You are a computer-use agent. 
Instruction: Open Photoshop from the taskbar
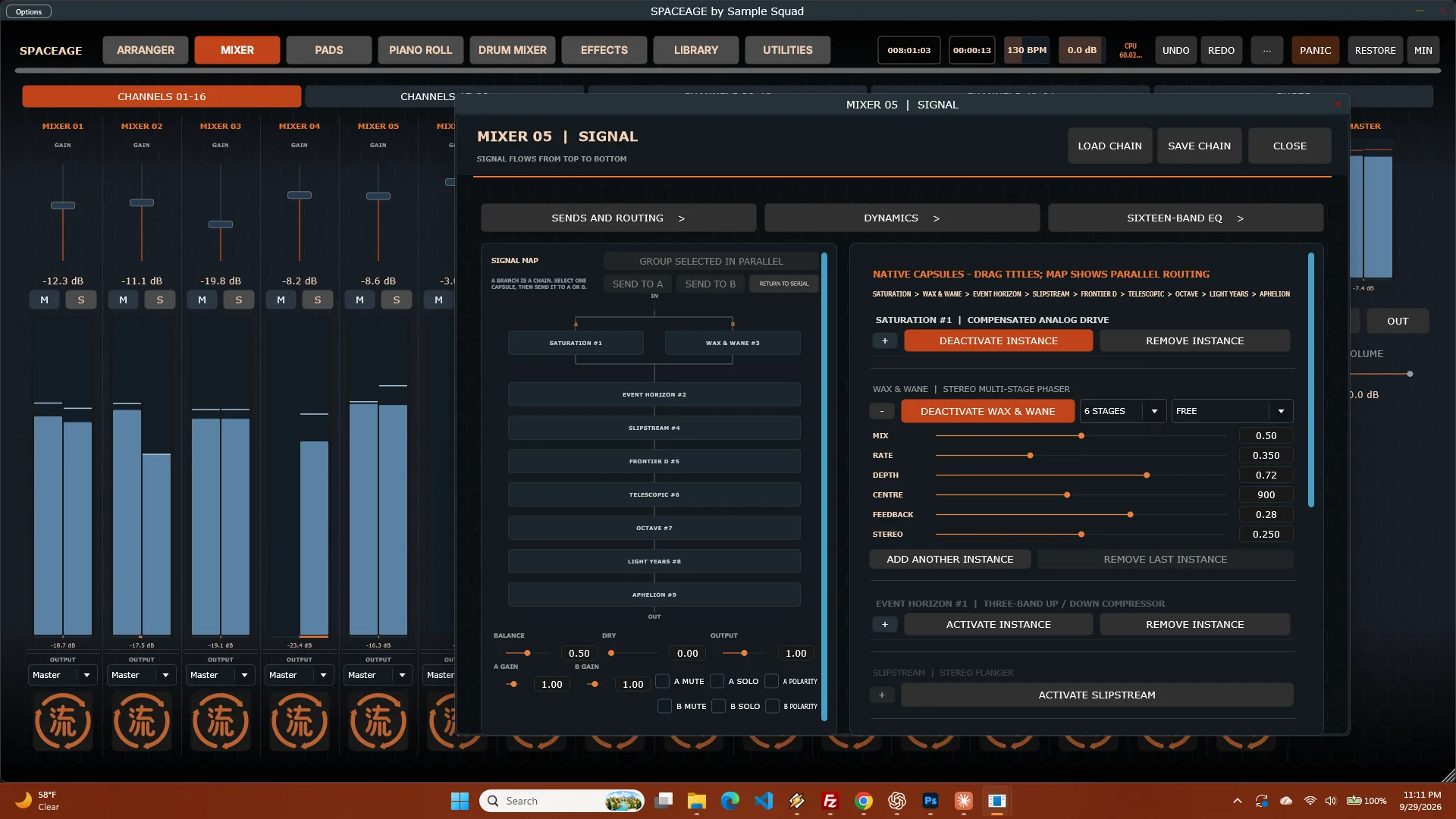[930, 801]
